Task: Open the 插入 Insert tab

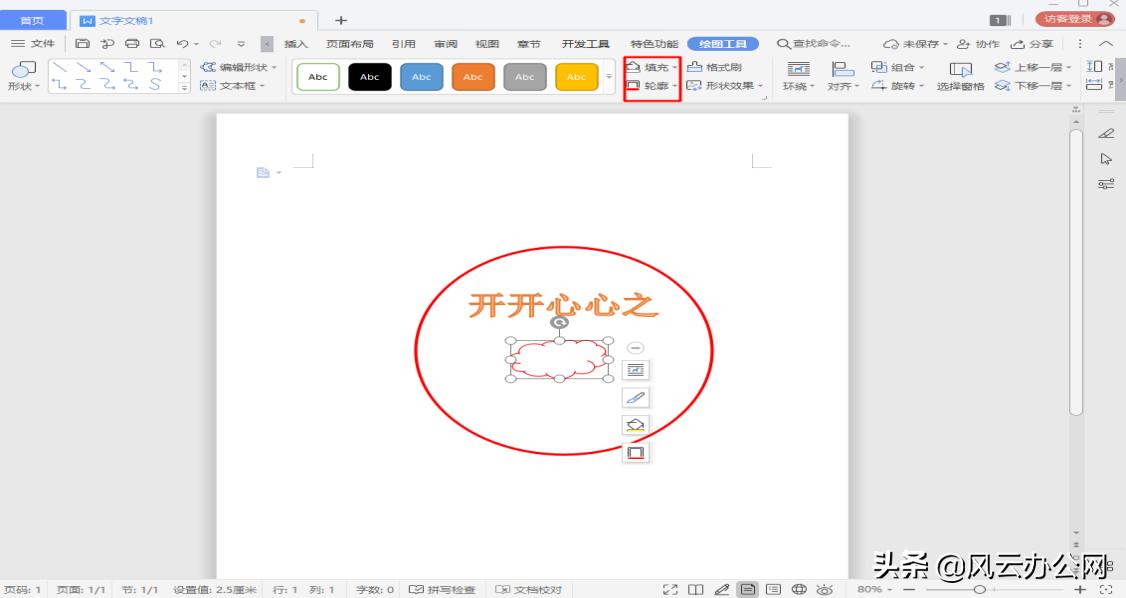Action: [296, 44]
